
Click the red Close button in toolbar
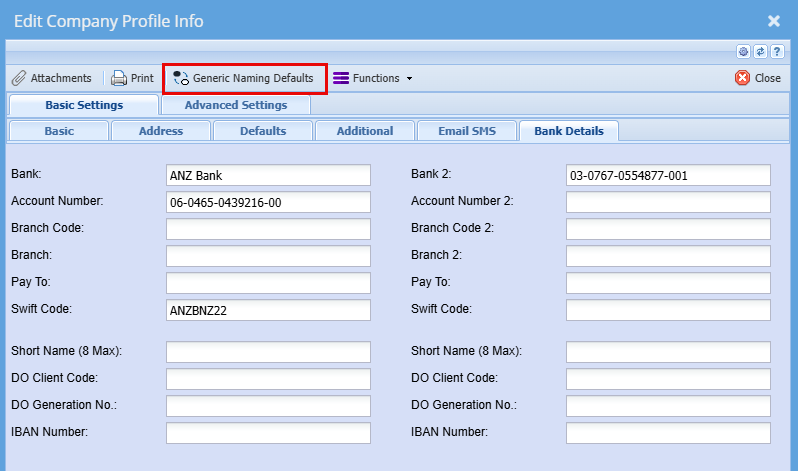pyautogui.click(x=758, y=78)
